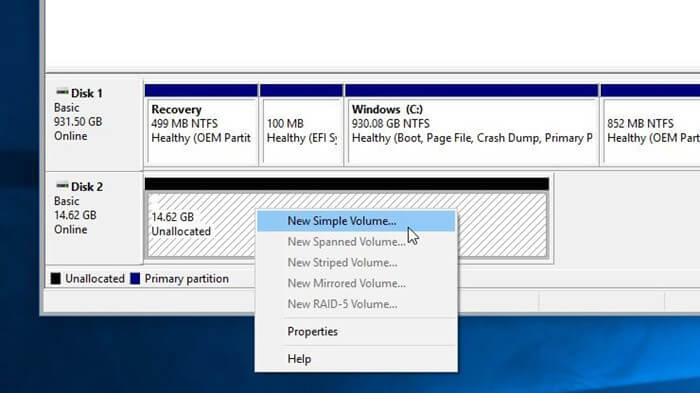700x393 pixels.
Task: Click the black bar above unallocated space
Action: pyautogui.click(x=347, y=184)
